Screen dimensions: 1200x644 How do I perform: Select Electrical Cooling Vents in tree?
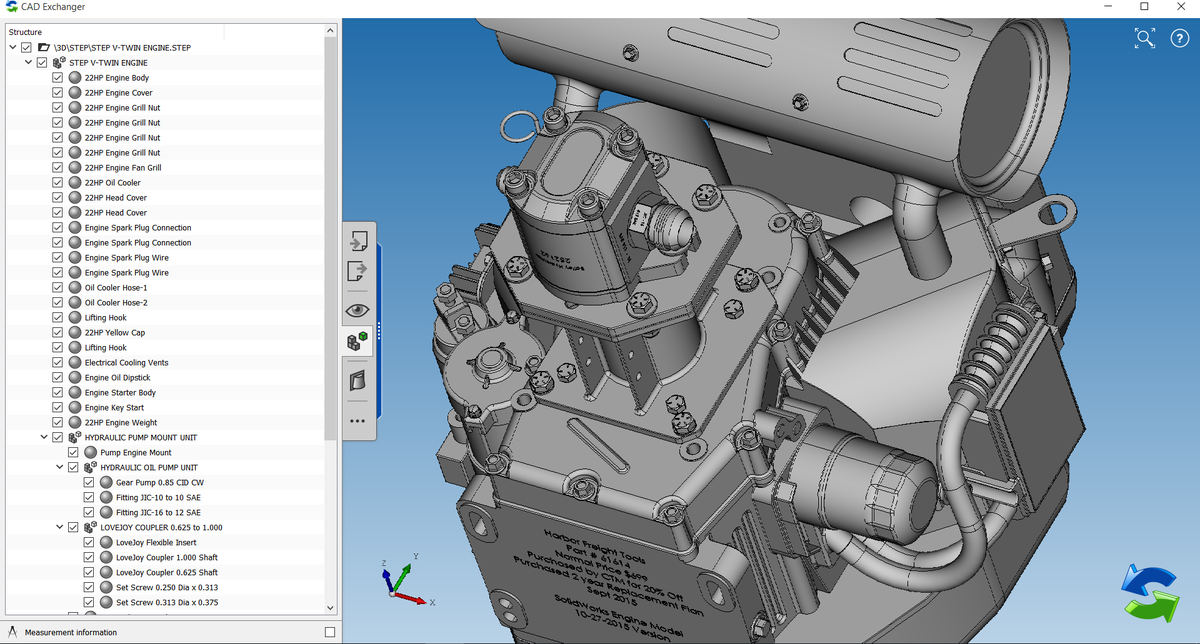click(x=126, y=362)
